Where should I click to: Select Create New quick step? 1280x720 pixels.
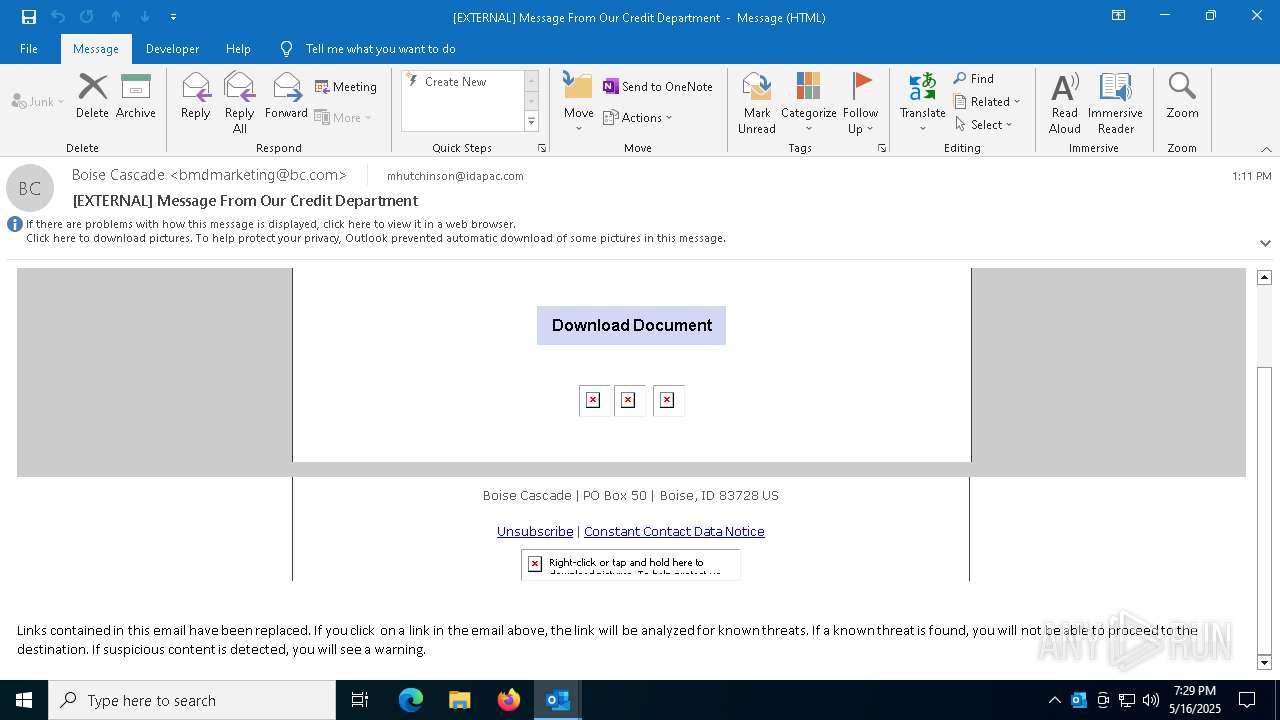(462, 82)
